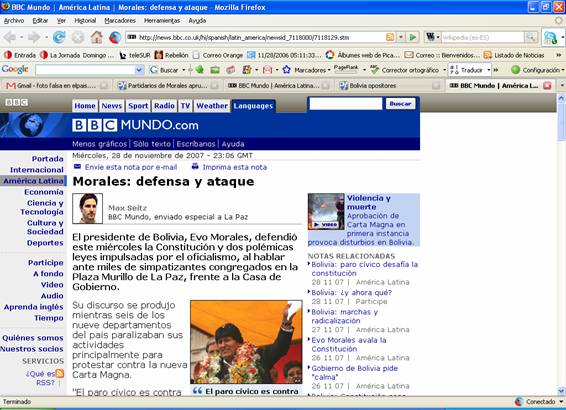Click the BBC Sport navigation tab

pos(138,106)
